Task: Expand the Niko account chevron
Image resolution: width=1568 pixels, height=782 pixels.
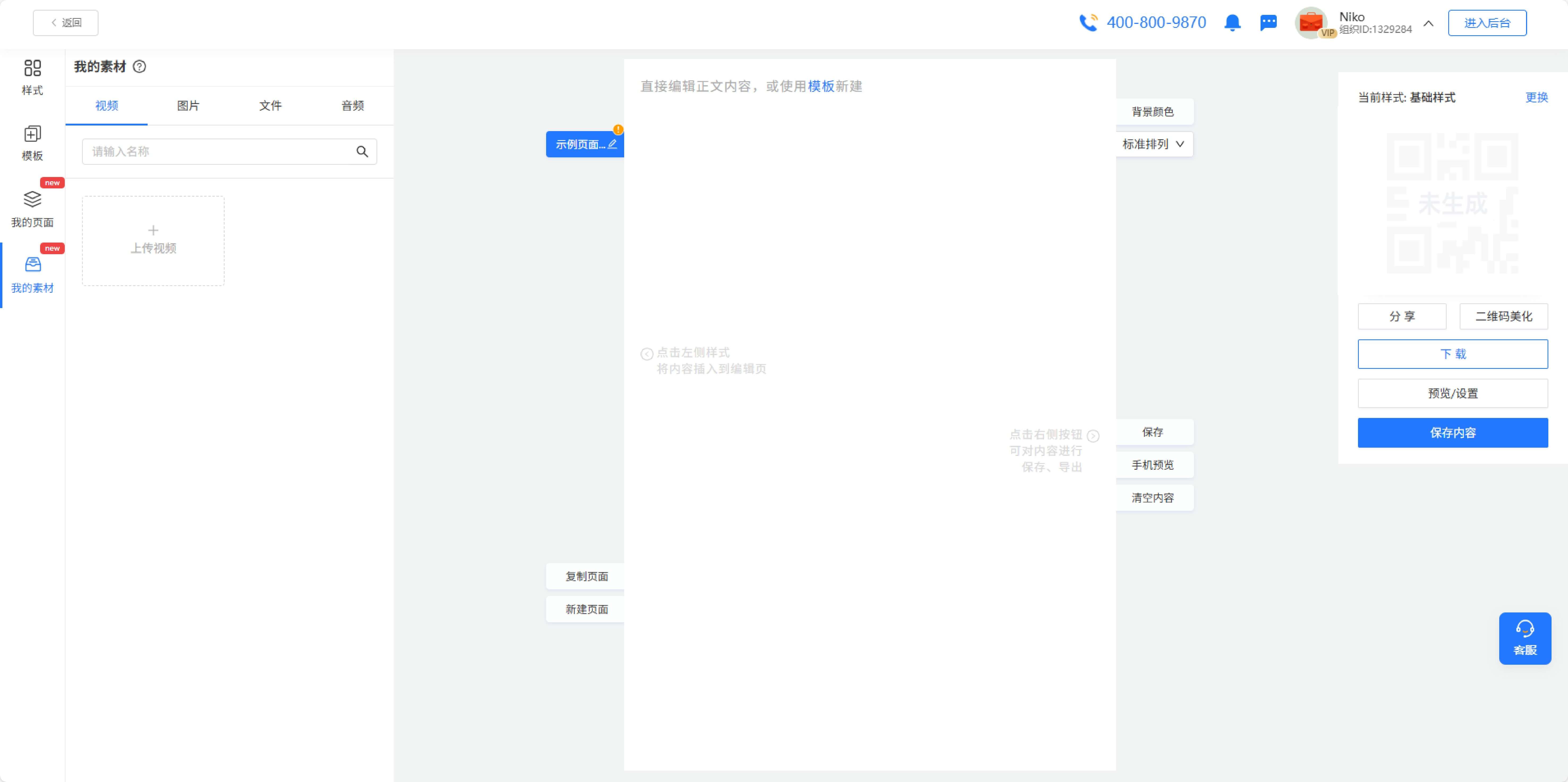Action: click(x=1428, y=23)
